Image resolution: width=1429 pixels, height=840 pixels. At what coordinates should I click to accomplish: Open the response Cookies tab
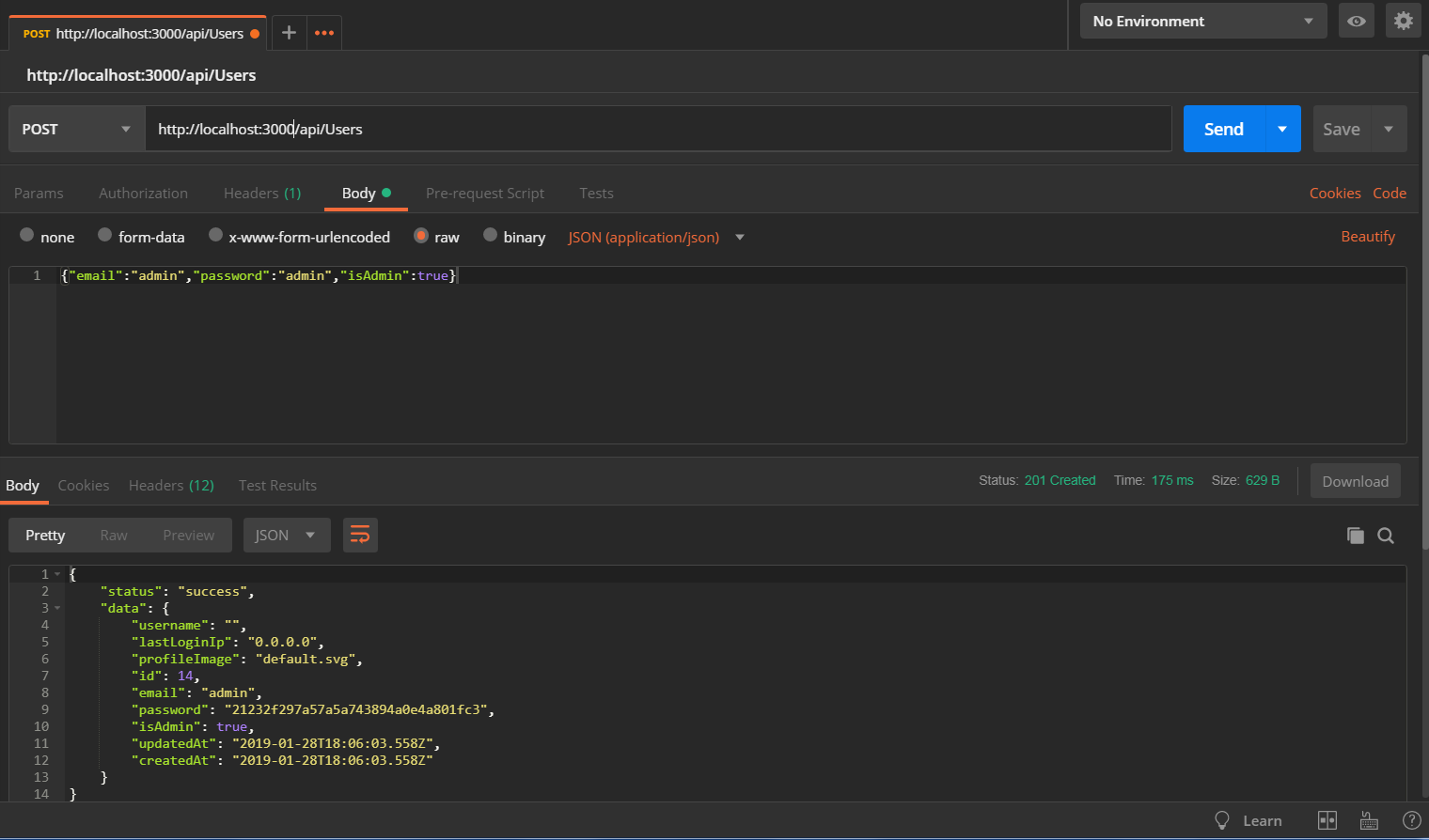click(84, 485)
